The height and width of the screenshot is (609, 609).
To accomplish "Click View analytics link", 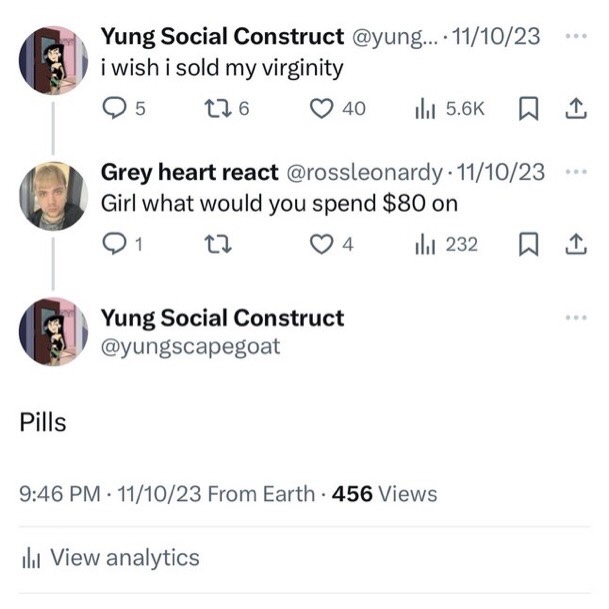I will point(124,558).
